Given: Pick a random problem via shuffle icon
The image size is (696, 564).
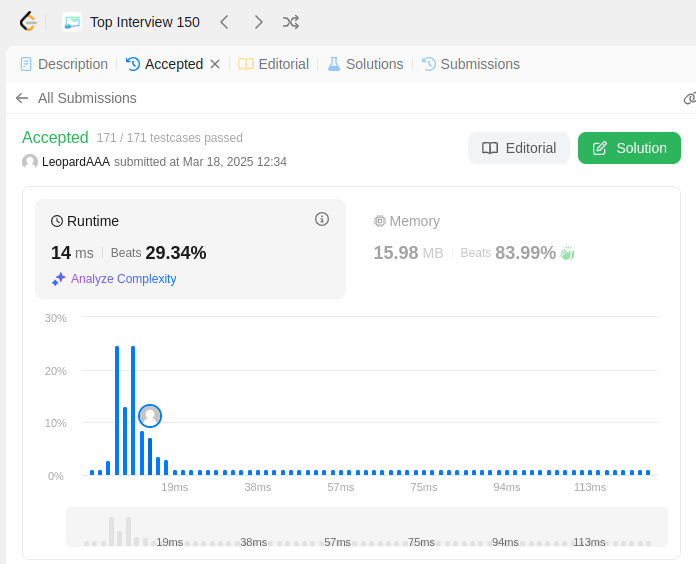Looking at the screenshot, I should tap(291, 22).
